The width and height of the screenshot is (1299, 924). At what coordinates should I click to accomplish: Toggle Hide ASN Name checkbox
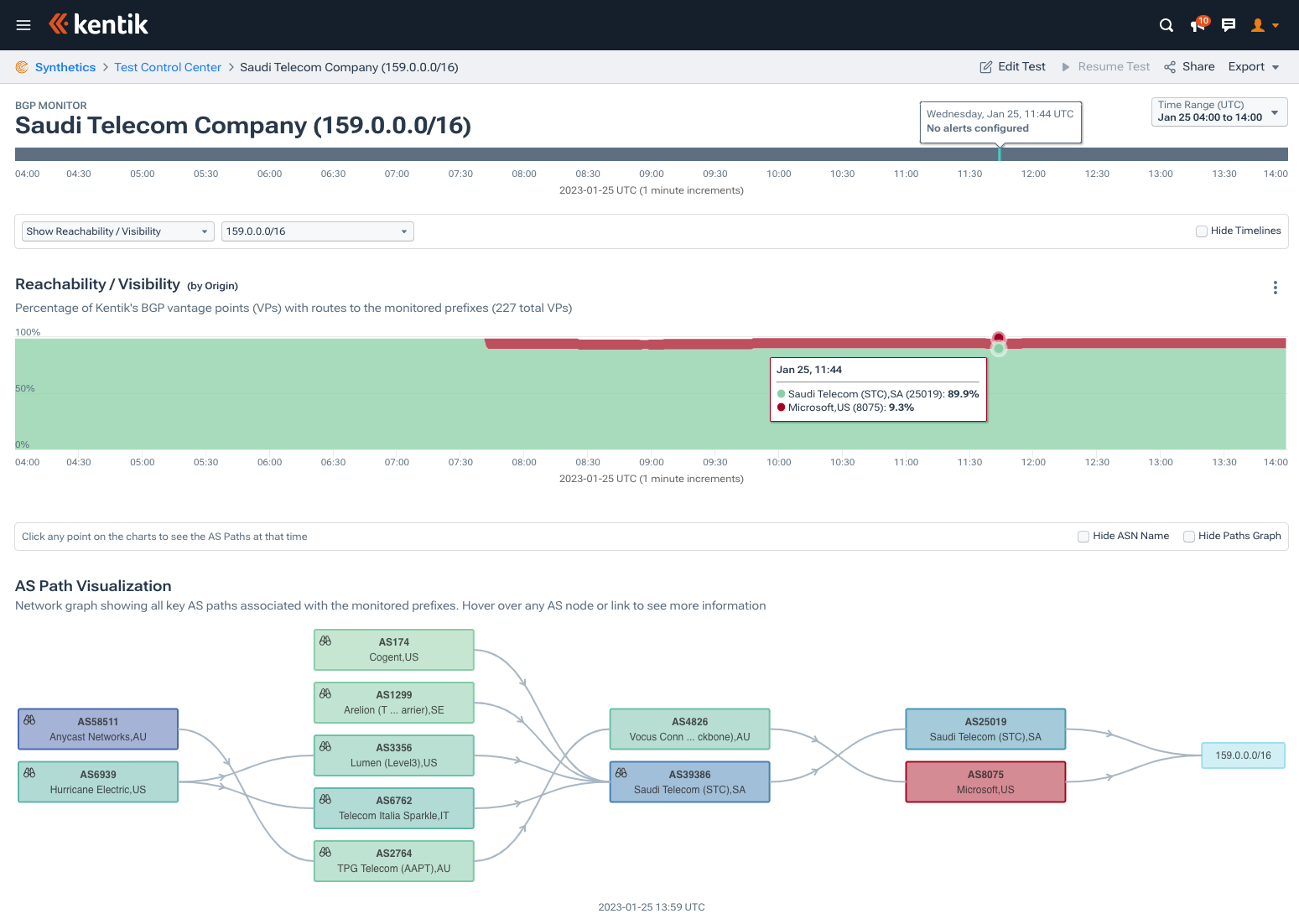tap(1083, 537)
